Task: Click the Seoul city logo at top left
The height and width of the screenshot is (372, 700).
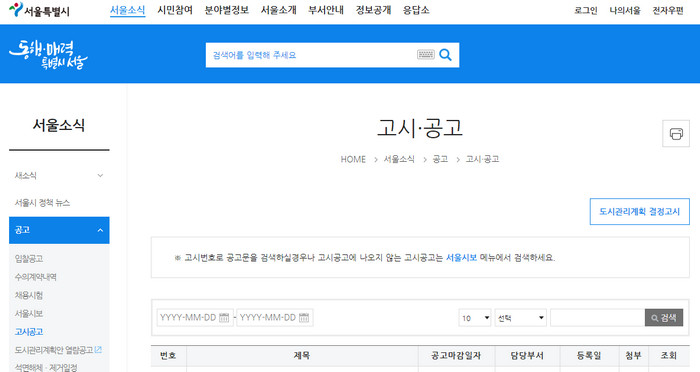Action: 39,10
